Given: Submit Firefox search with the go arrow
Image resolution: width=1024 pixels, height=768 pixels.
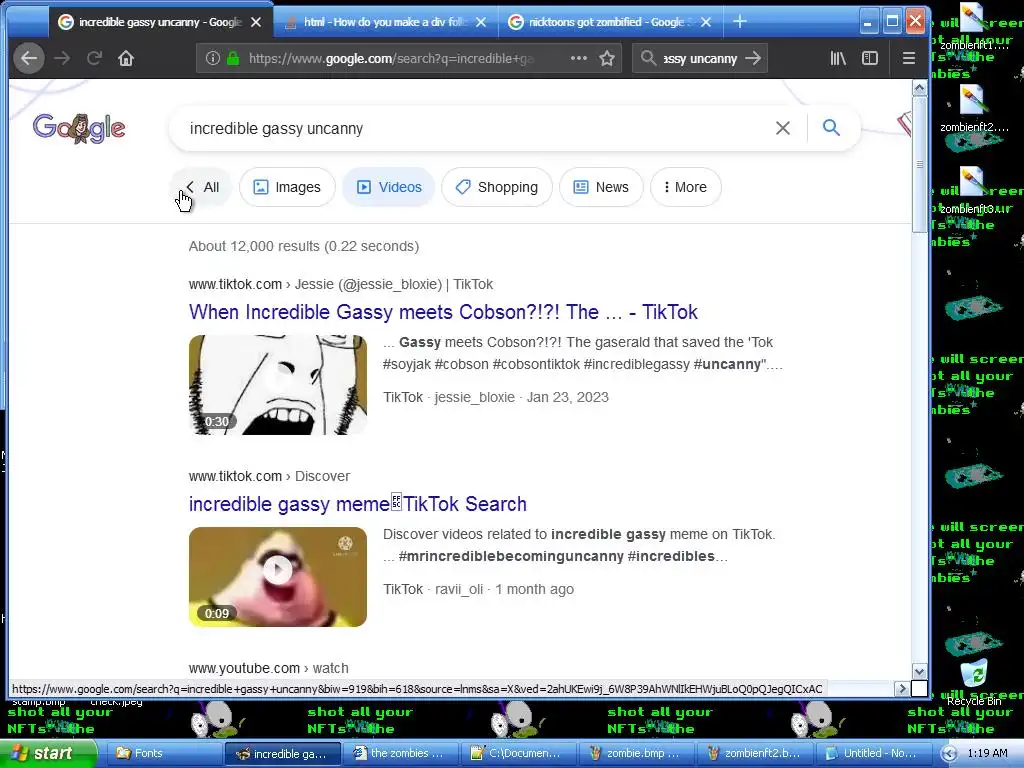Looking at the screenshot, I should pyautogui.click(x=753, y=58).
